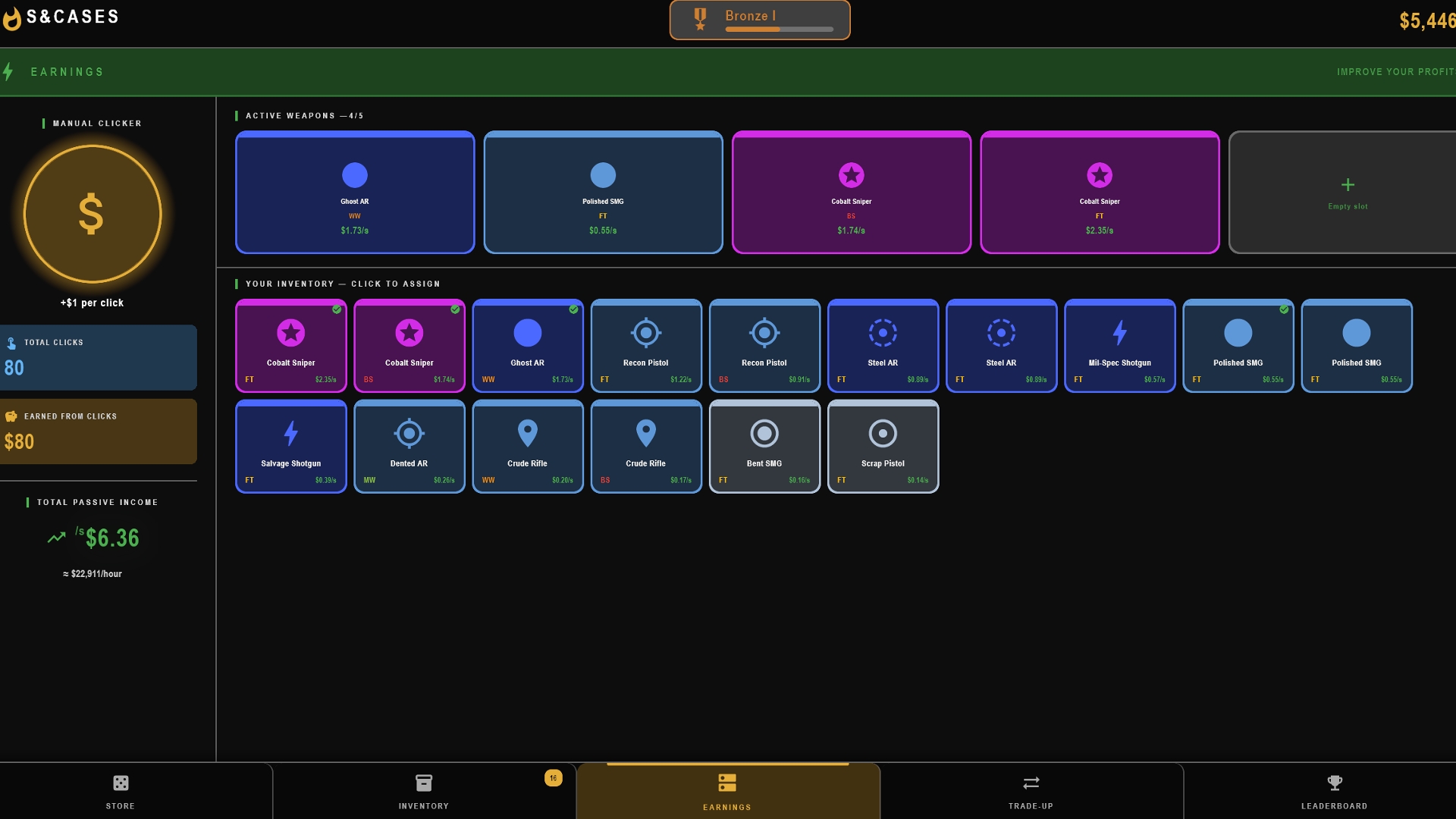Select the Bent SMG inventory card

click(764, 447)
